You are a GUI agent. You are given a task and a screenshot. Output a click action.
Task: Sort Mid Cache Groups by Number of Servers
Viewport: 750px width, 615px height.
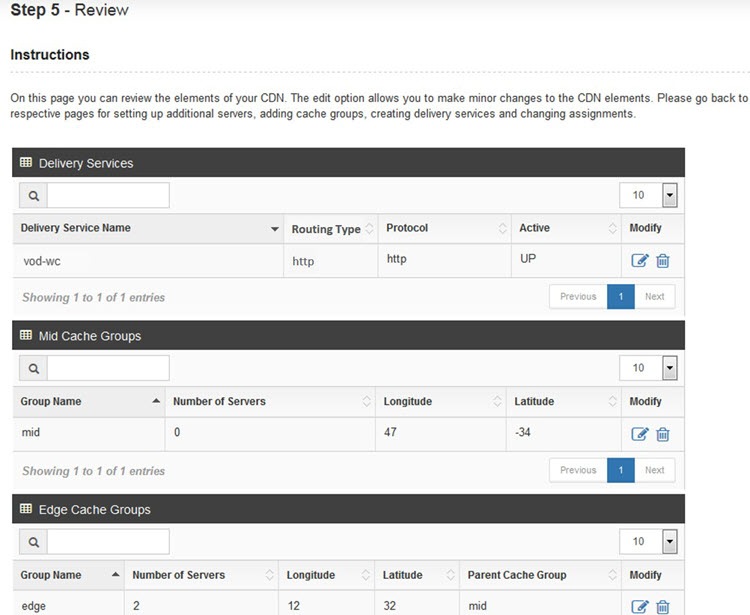click(270, 402)
